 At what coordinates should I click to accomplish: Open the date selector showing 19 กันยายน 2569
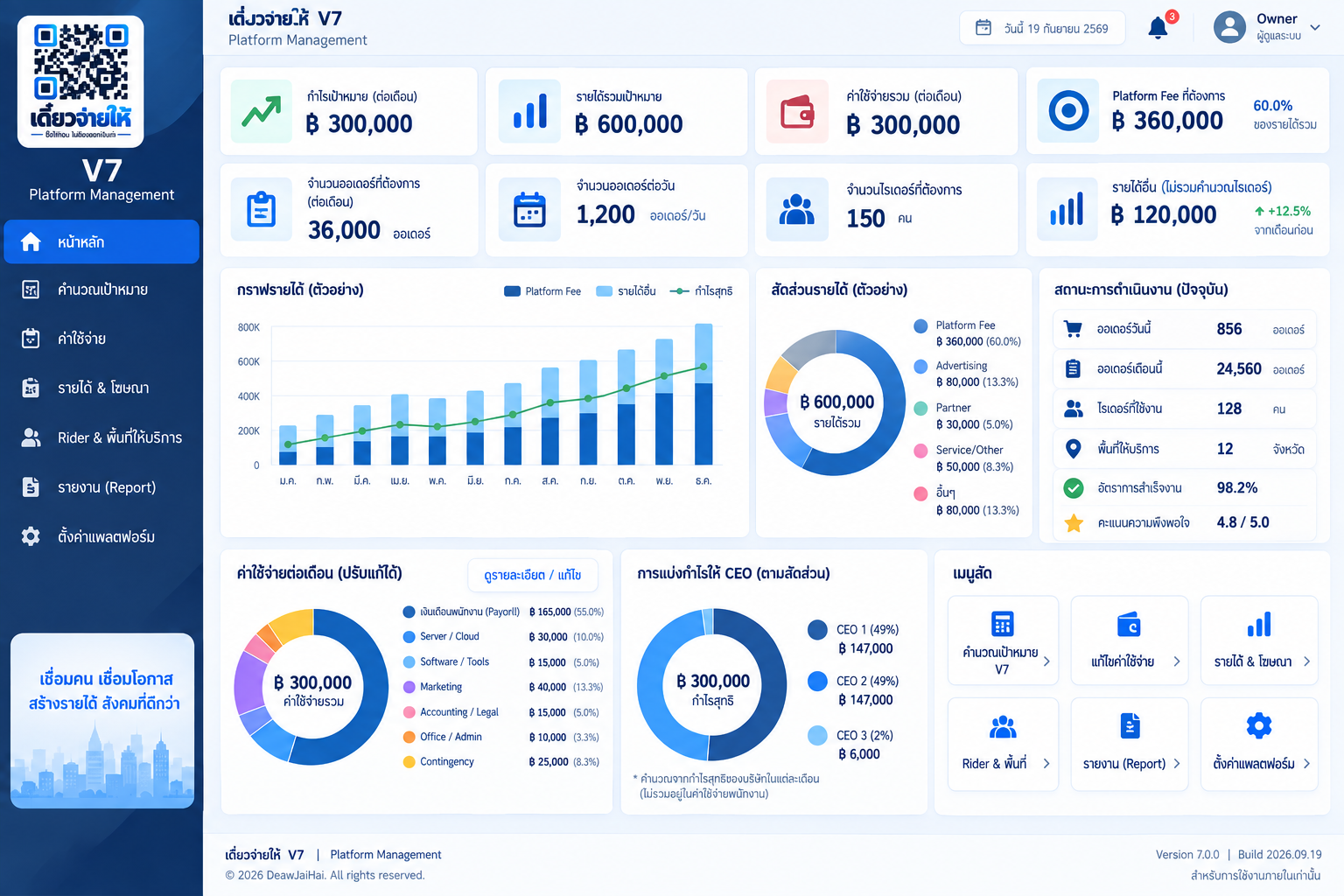(x=1041, y=28)
